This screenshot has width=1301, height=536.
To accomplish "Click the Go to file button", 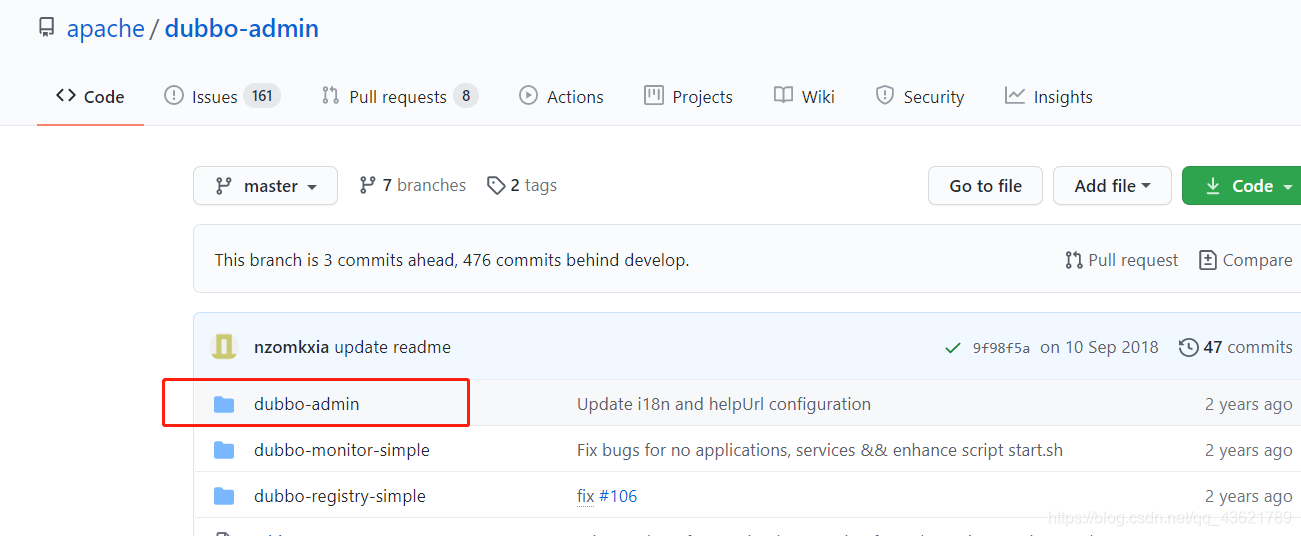I will coord(985,186).
